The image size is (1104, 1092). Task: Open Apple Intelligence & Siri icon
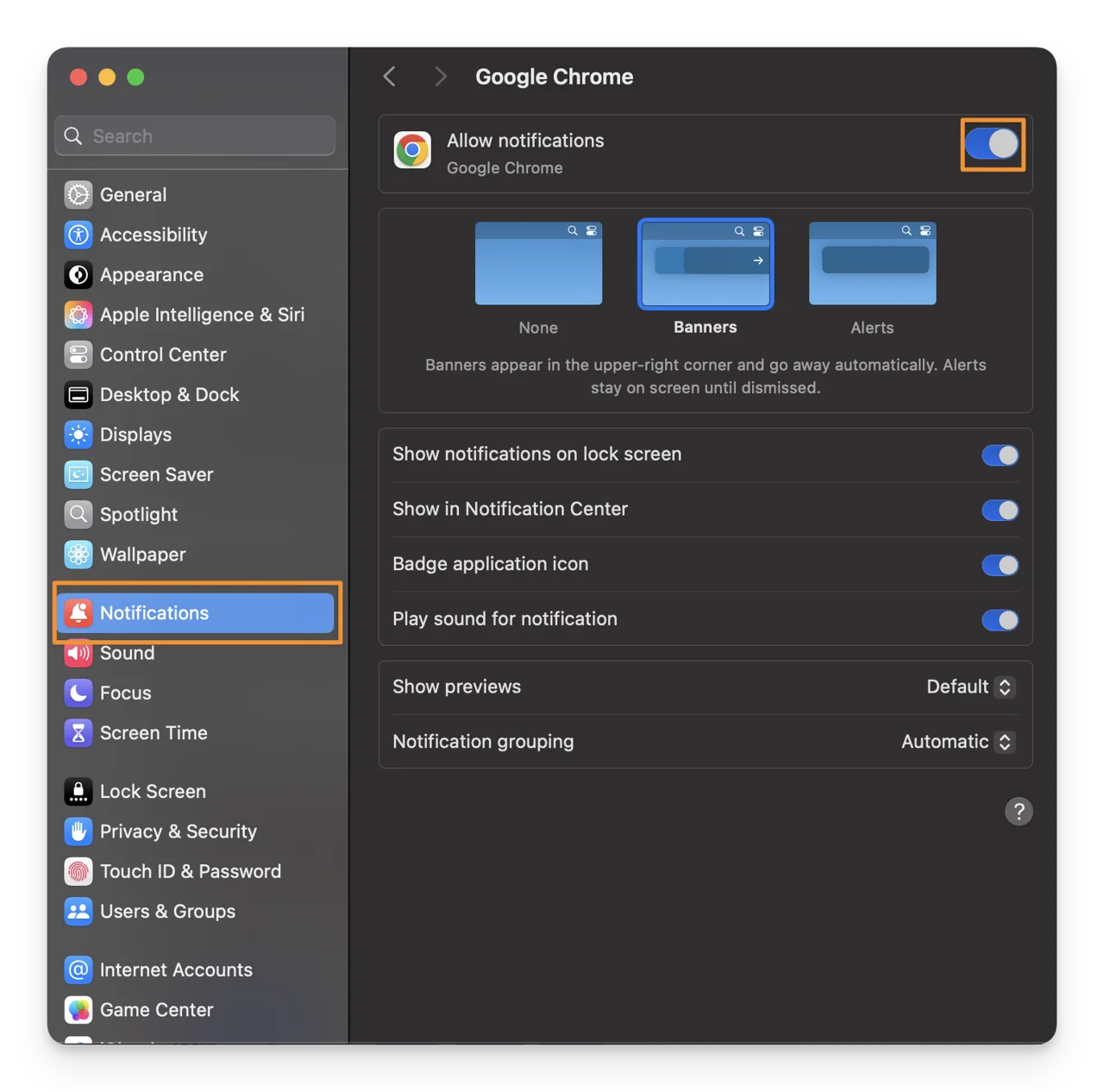78,314
